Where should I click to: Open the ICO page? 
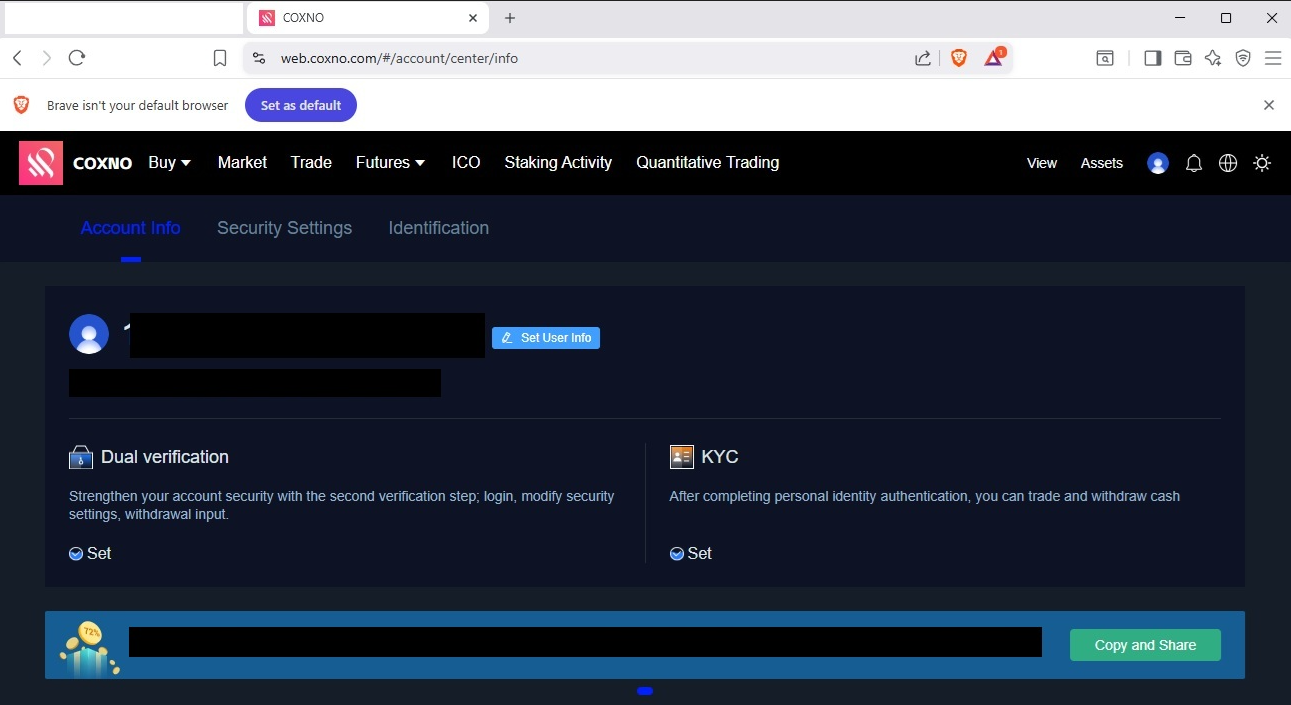coord(466,162)
